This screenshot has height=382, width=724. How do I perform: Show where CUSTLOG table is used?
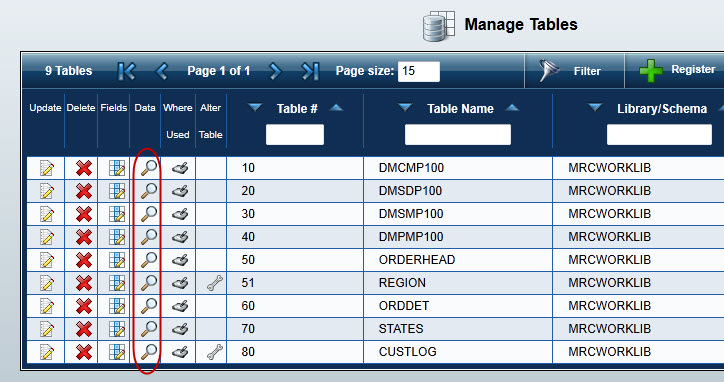[180, 352]
